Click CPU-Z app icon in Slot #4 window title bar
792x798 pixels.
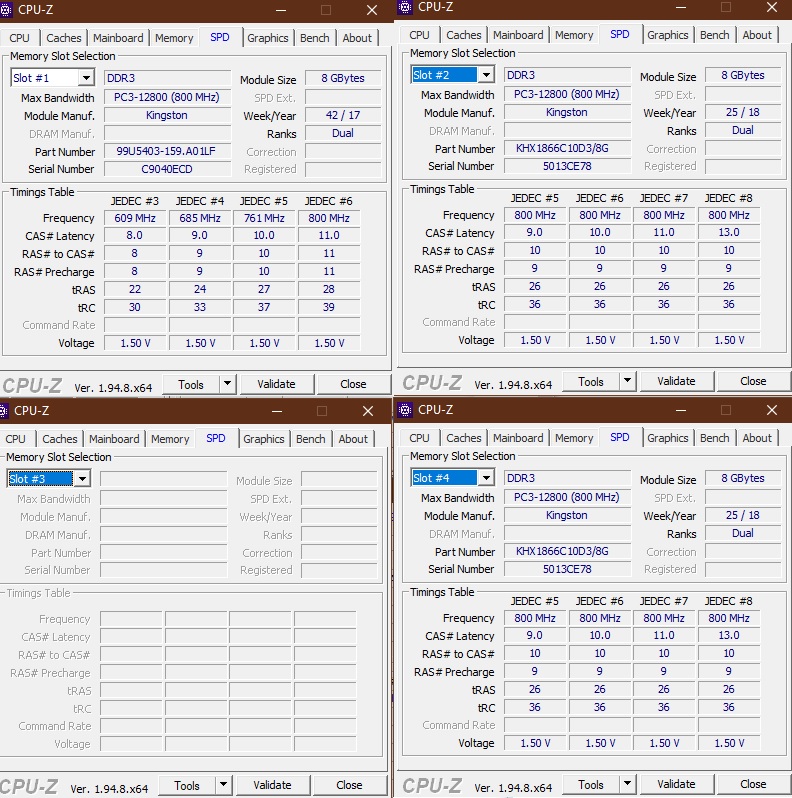(405, 410)
